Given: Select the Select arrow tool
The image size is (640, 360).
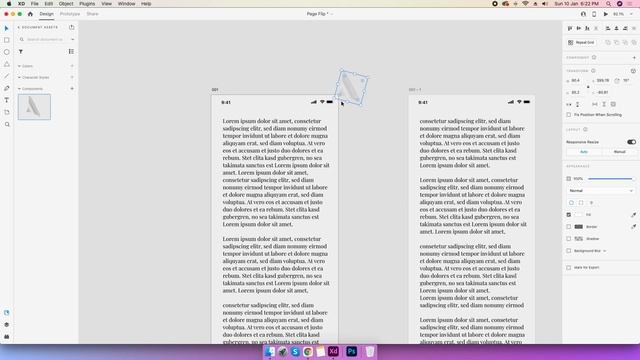Looking at the screenshot, I should pos(7,28).
